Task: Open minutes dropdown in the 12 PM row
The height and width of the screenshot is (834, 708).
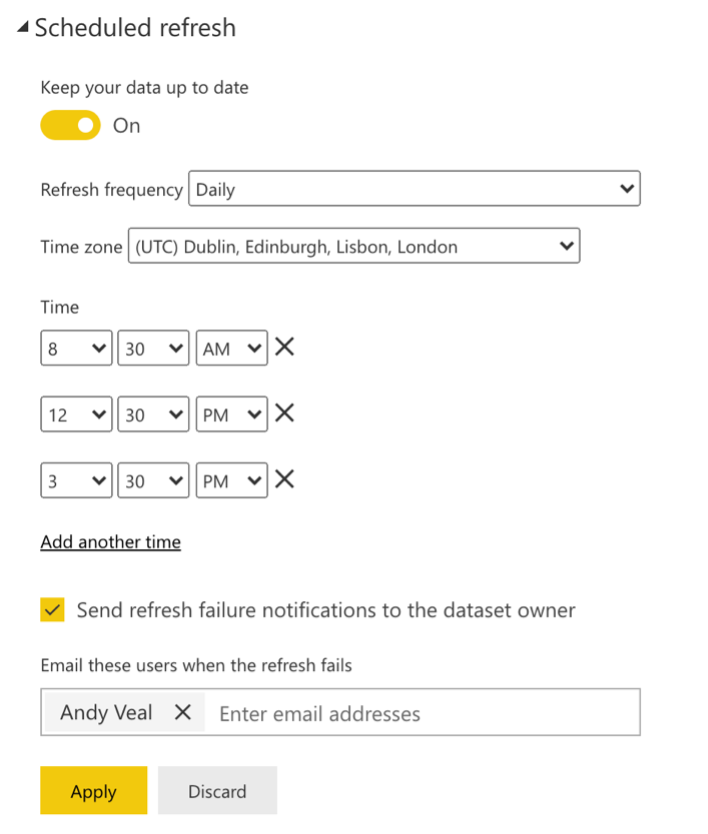Action: click(153, 414)
